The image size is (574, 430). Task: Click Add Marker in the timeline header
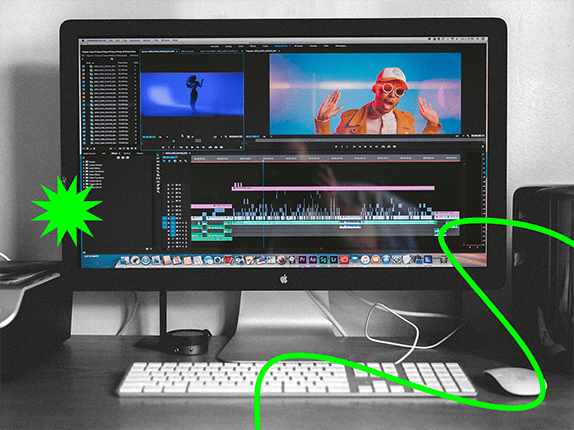[x=180, y=161]
